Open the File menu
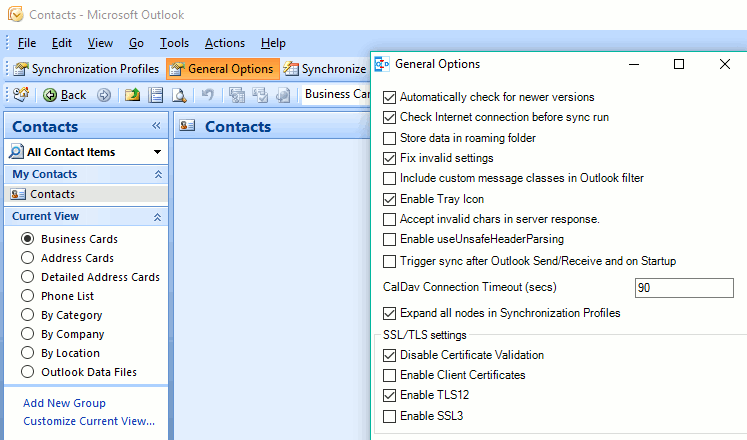 coord(27,43)
